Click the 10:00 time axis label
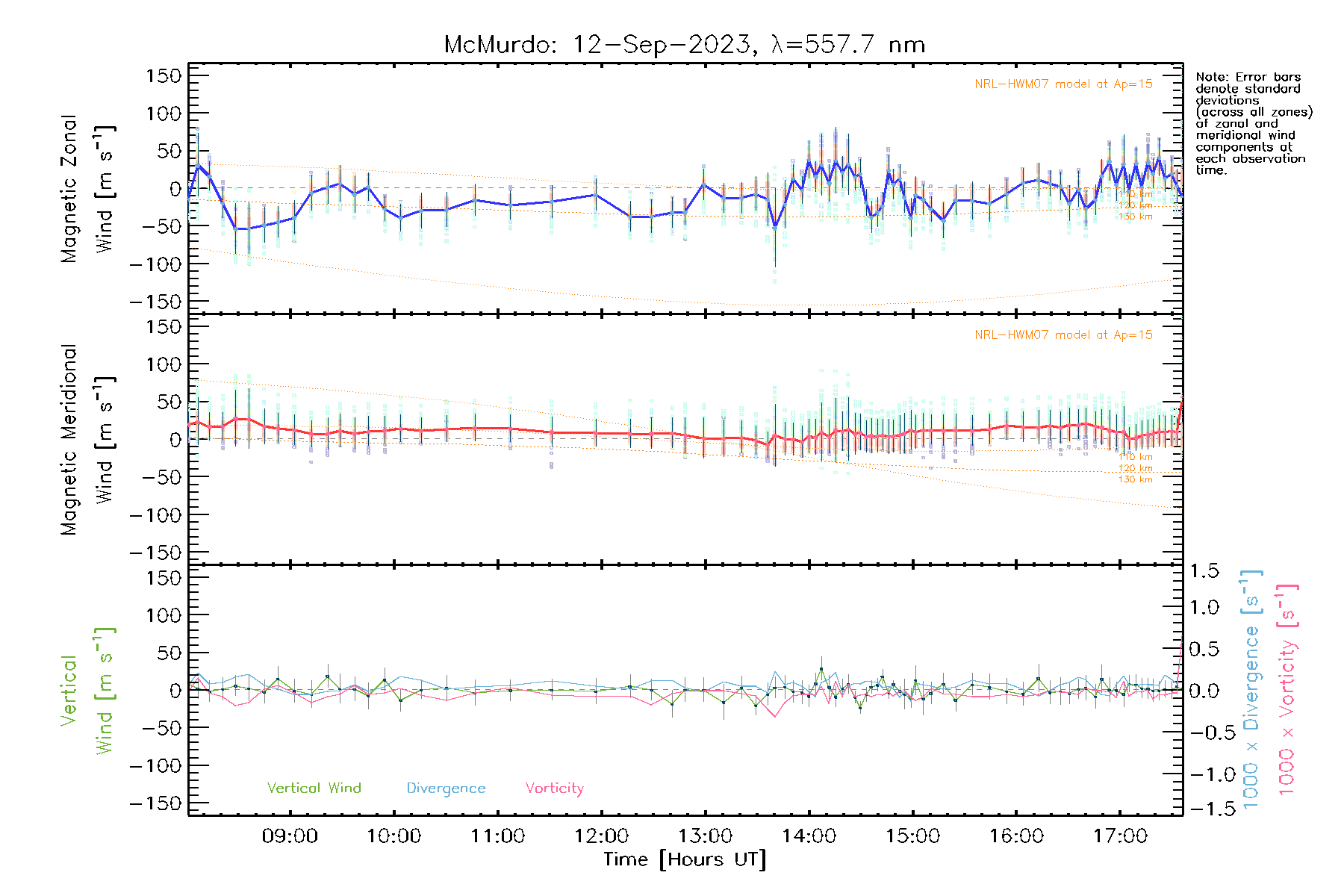This screenshot has width=1344, height=896. click(x=393, y=836)
